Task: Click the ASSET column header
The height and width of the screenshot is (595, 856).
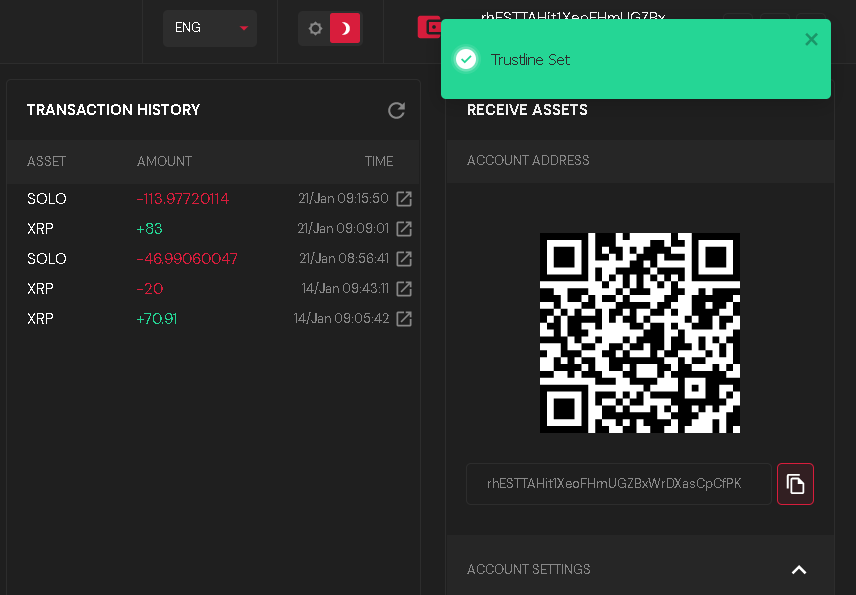Action: [x=46, y=162]
